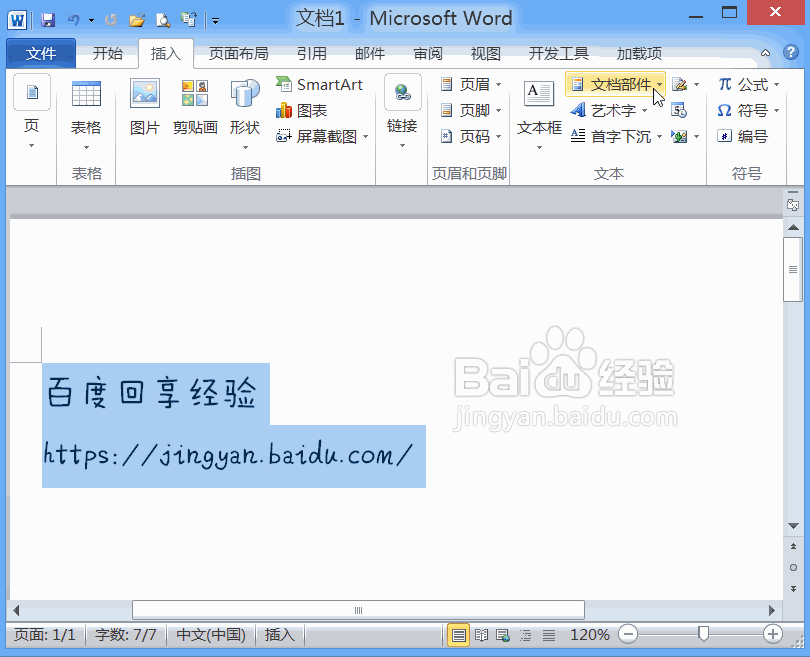
Task: Click the Save icon on Quick Access Toolbar
Action: (x=48, y=19)
